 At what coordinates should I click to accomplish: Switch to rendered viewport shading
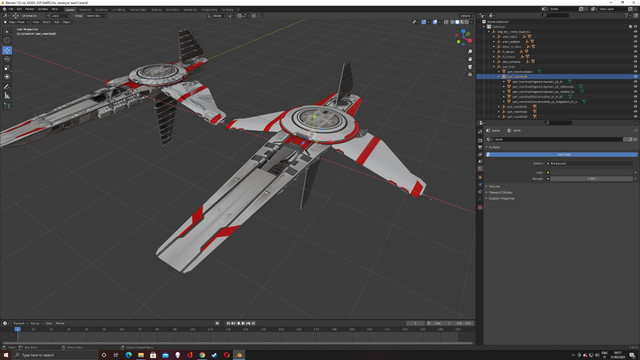coord(467,22)
